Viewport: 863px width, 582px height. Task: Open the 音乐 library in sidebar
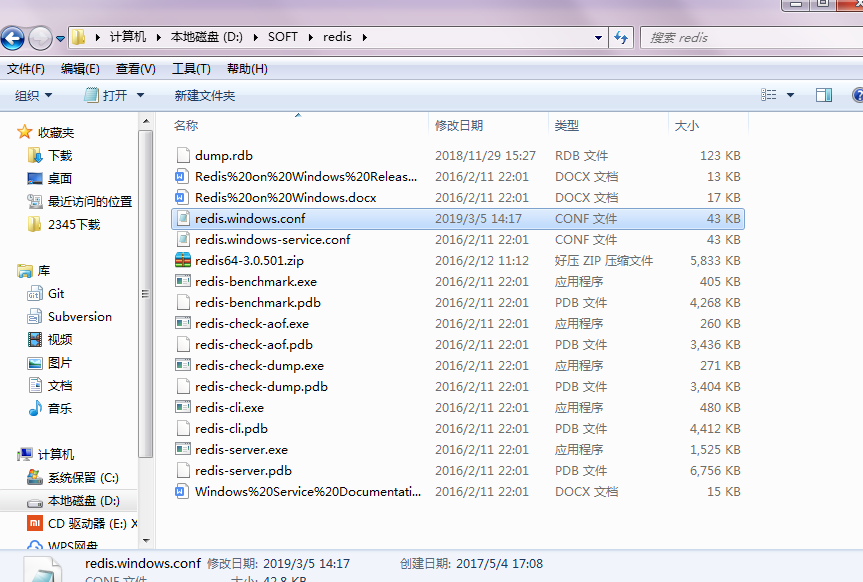(50, 409)
